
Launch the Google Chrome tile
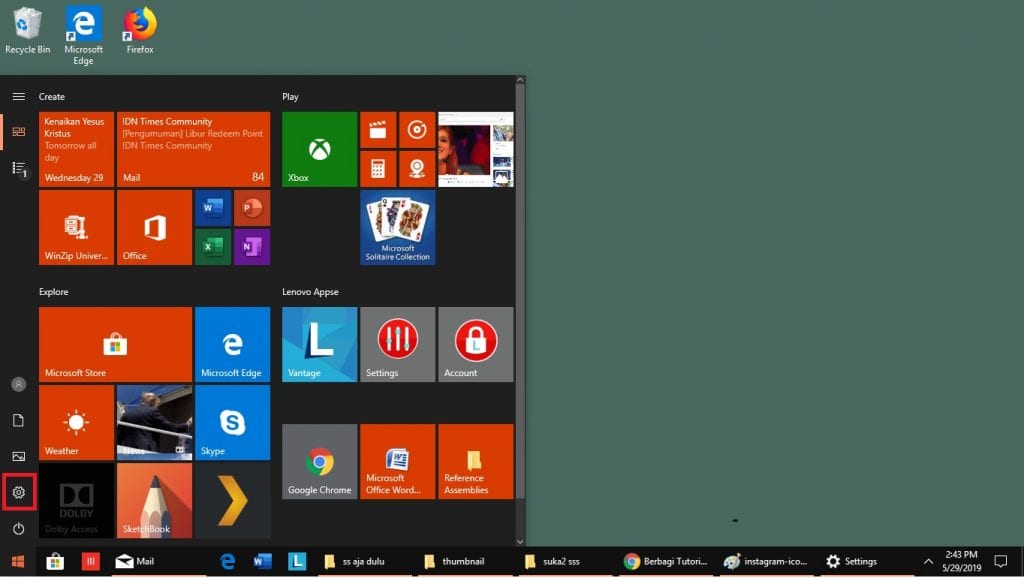tap(319, 462)
